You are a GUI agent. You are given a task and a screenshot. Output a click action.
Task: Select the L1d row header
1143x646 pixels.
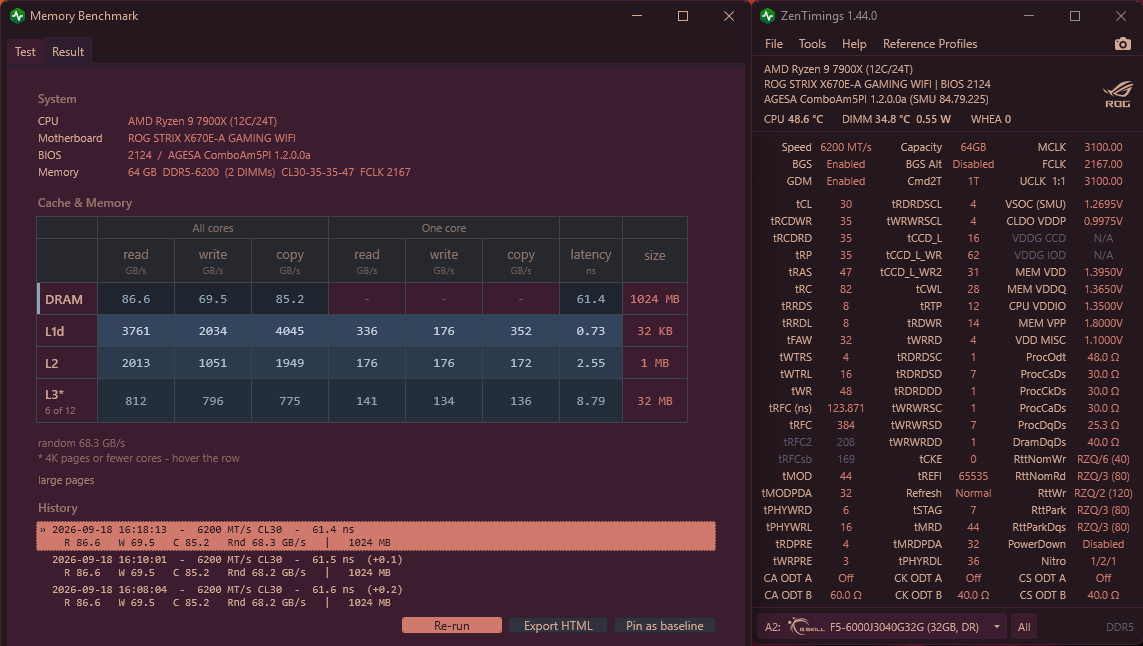(x=67, y=331)
